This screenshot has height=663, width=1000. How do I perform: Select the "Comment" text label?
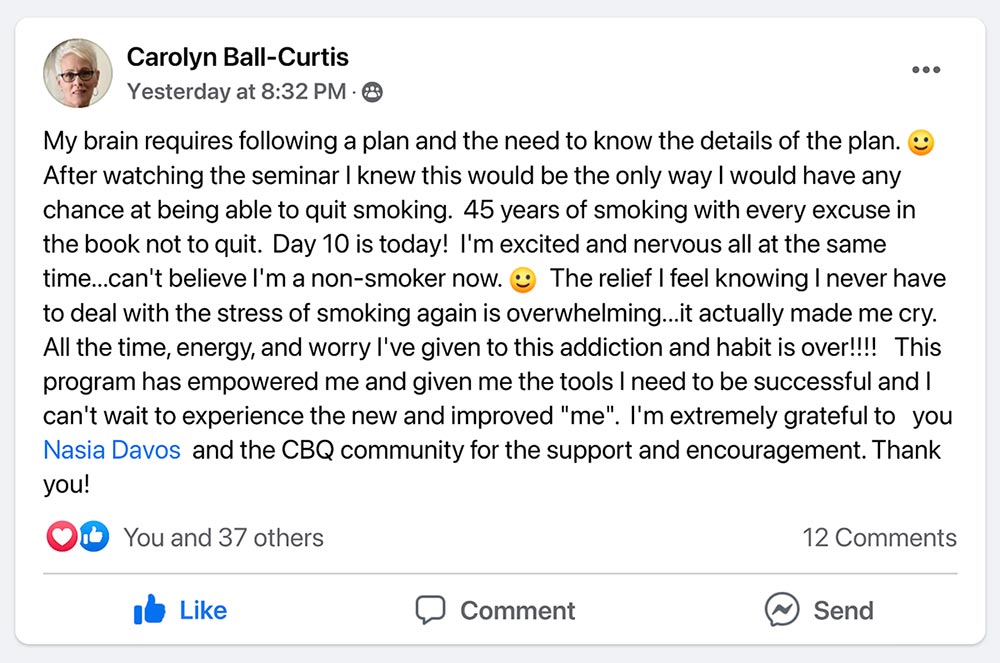click(x=517, y=610)
